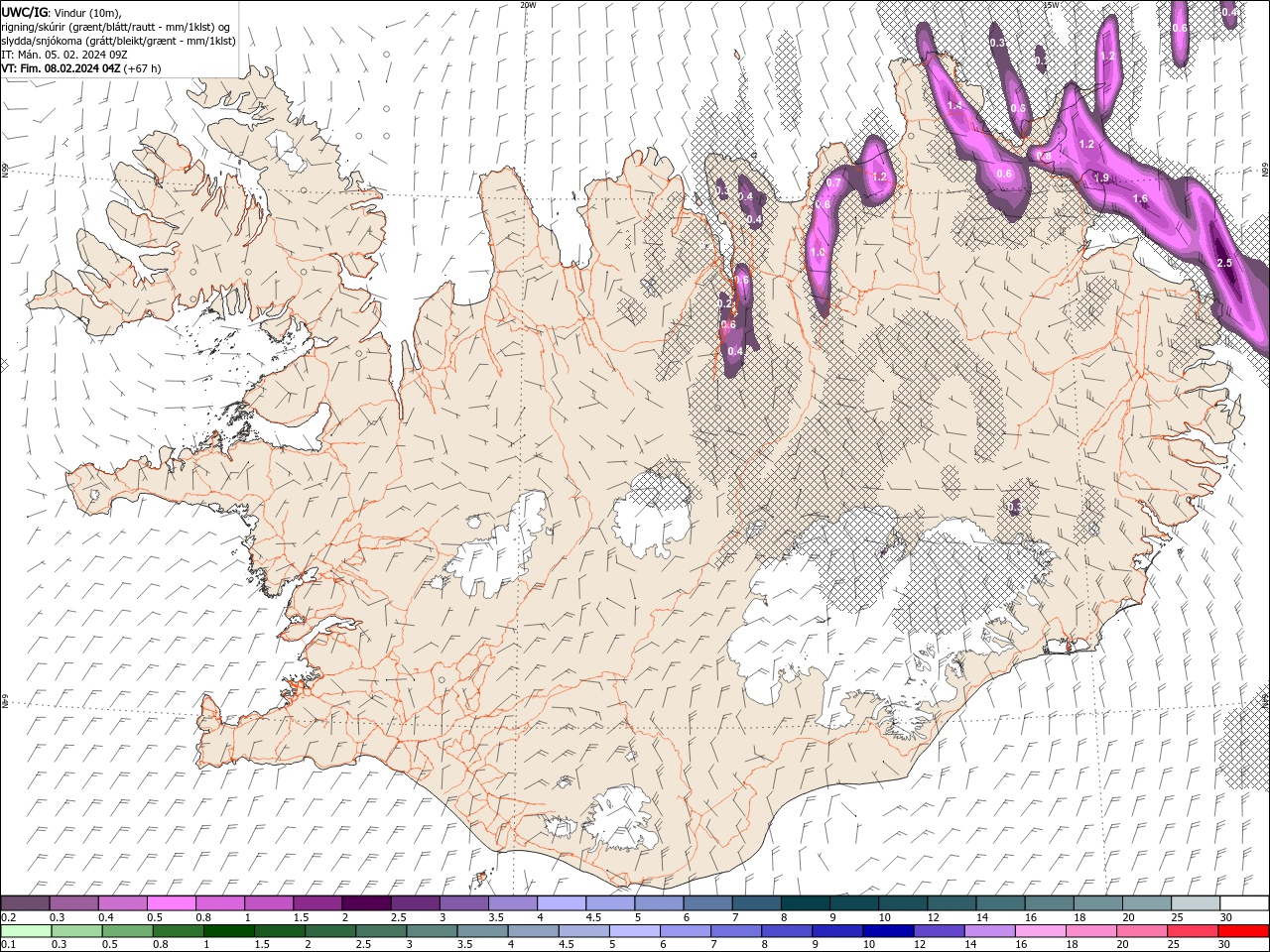
Task: Choose the lavender swatch labeled 4 in the upper row
Action: [561, 903]
